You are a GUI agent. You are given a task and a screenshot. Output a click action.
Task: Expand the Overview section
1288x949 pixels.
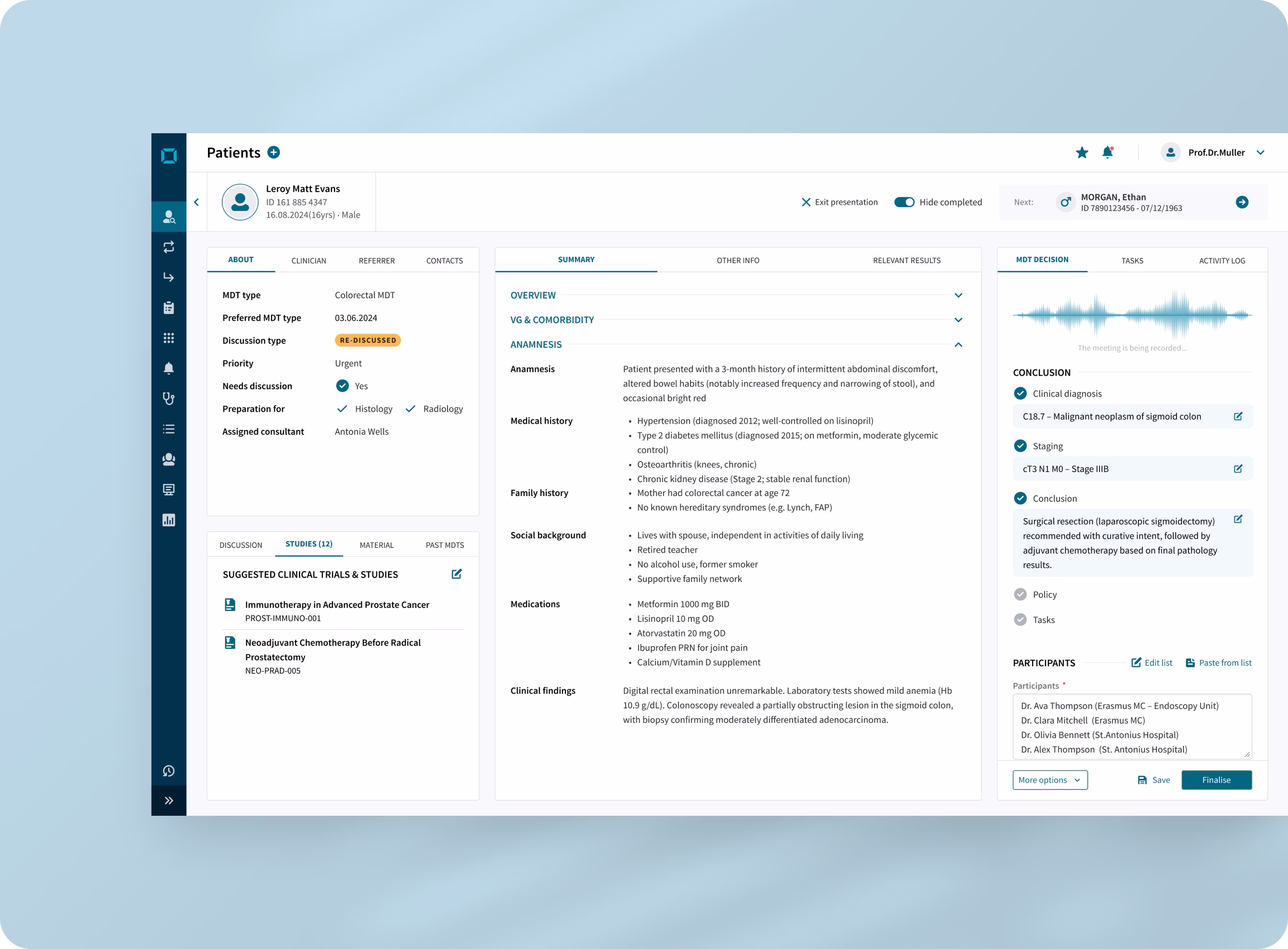[x=958, y=295]
